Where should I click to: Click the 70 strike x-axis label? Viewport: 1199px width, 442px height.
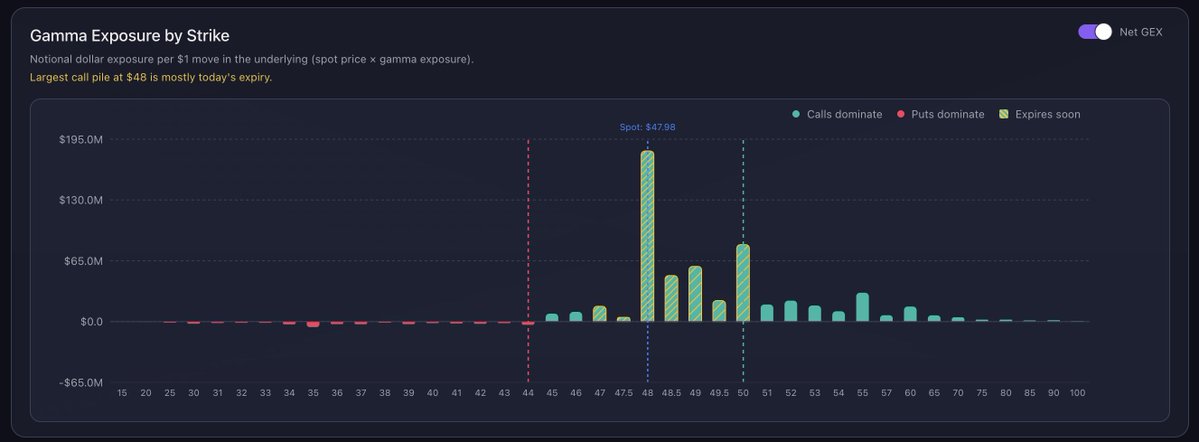pos(958,393)
